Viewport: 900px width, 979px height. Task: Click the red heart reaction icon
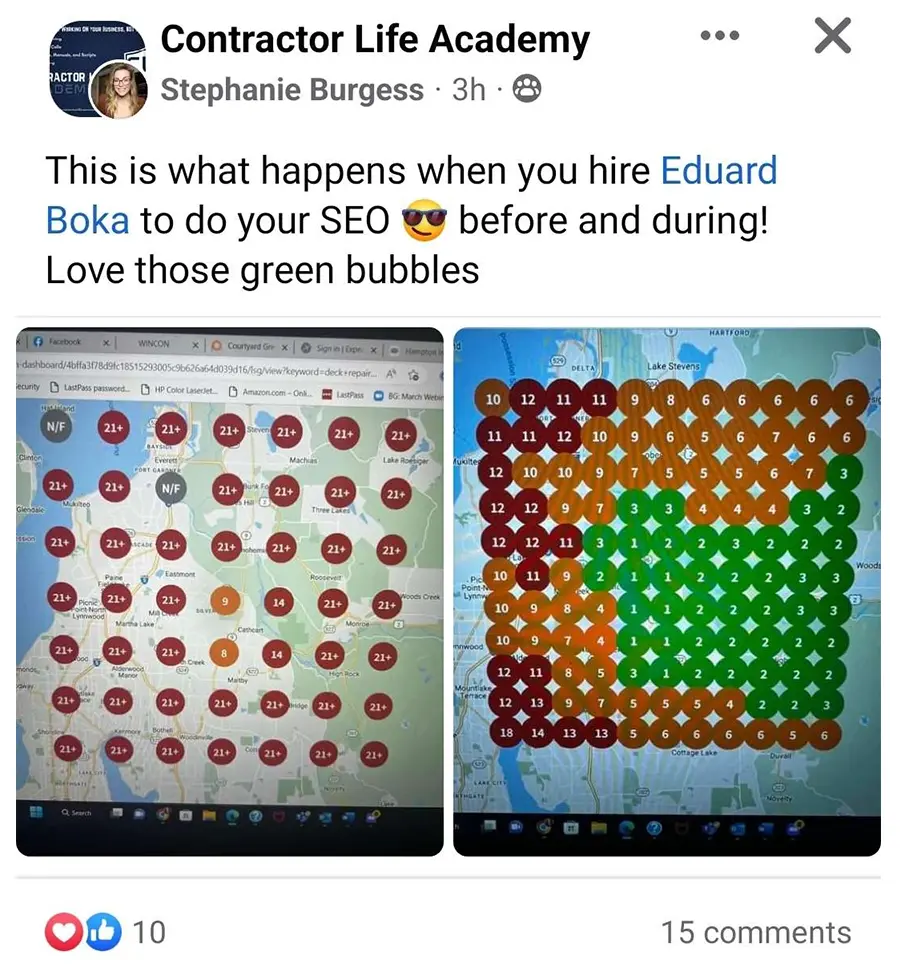[x=62, y=932]
